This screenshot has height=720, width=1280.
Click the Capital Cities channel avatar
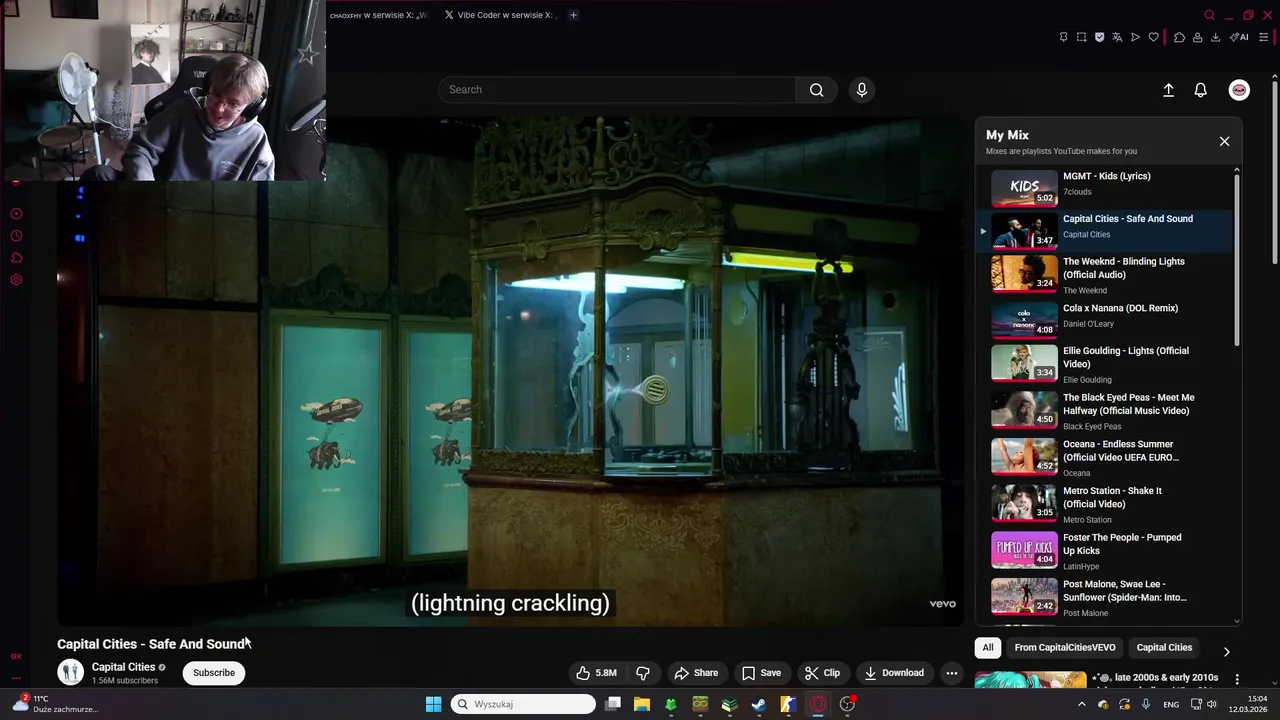pyautogui.click(x=70, y=672)
